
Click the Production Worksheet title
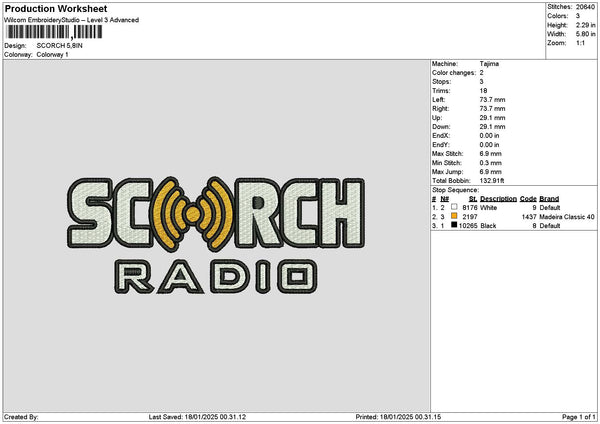(56, 8)
